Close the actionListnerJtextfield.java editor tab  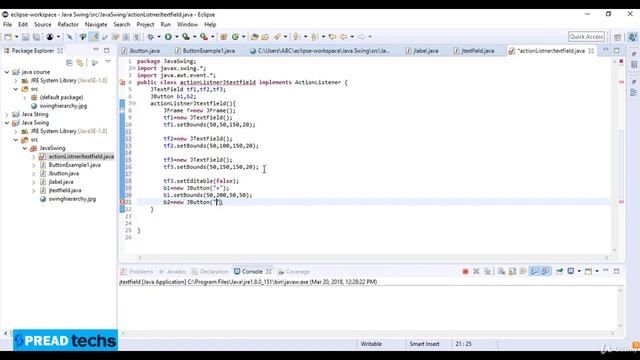click(591, 51)
